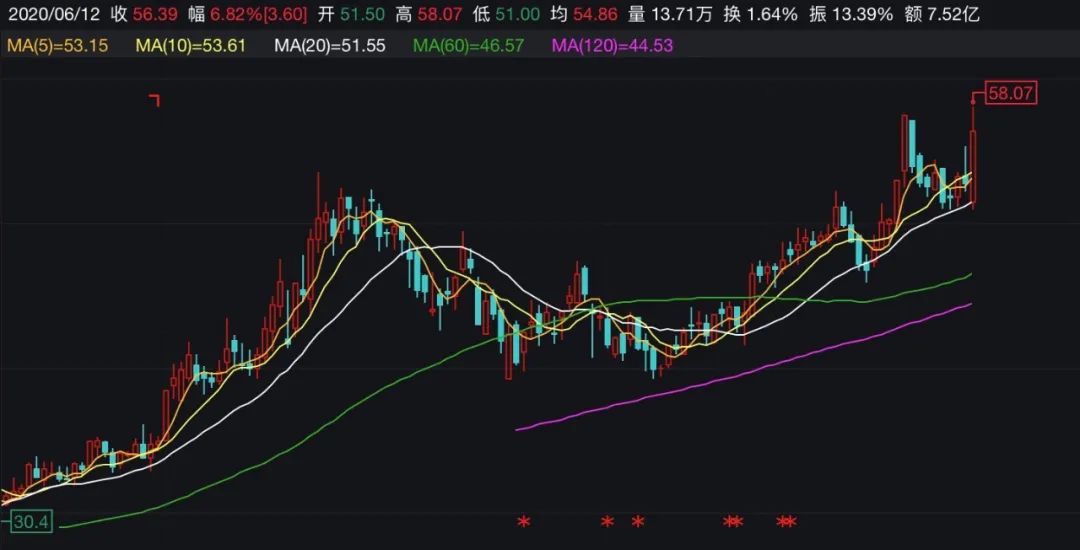1080x550 pixels.
Task: Click the leftmost red asterisk event marker
Action: click(522, 522)
